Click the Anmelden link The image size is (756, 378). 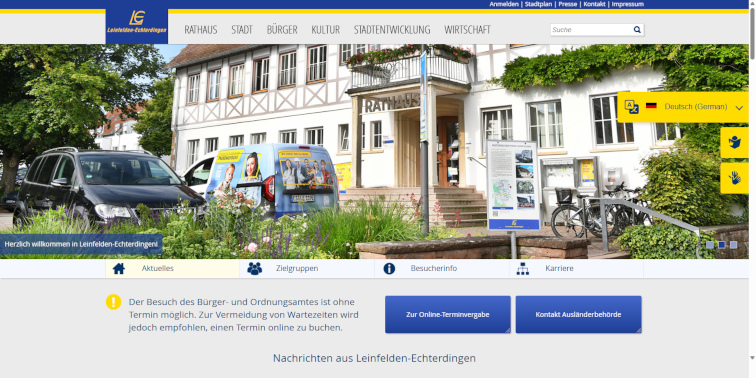coord(504,4)
